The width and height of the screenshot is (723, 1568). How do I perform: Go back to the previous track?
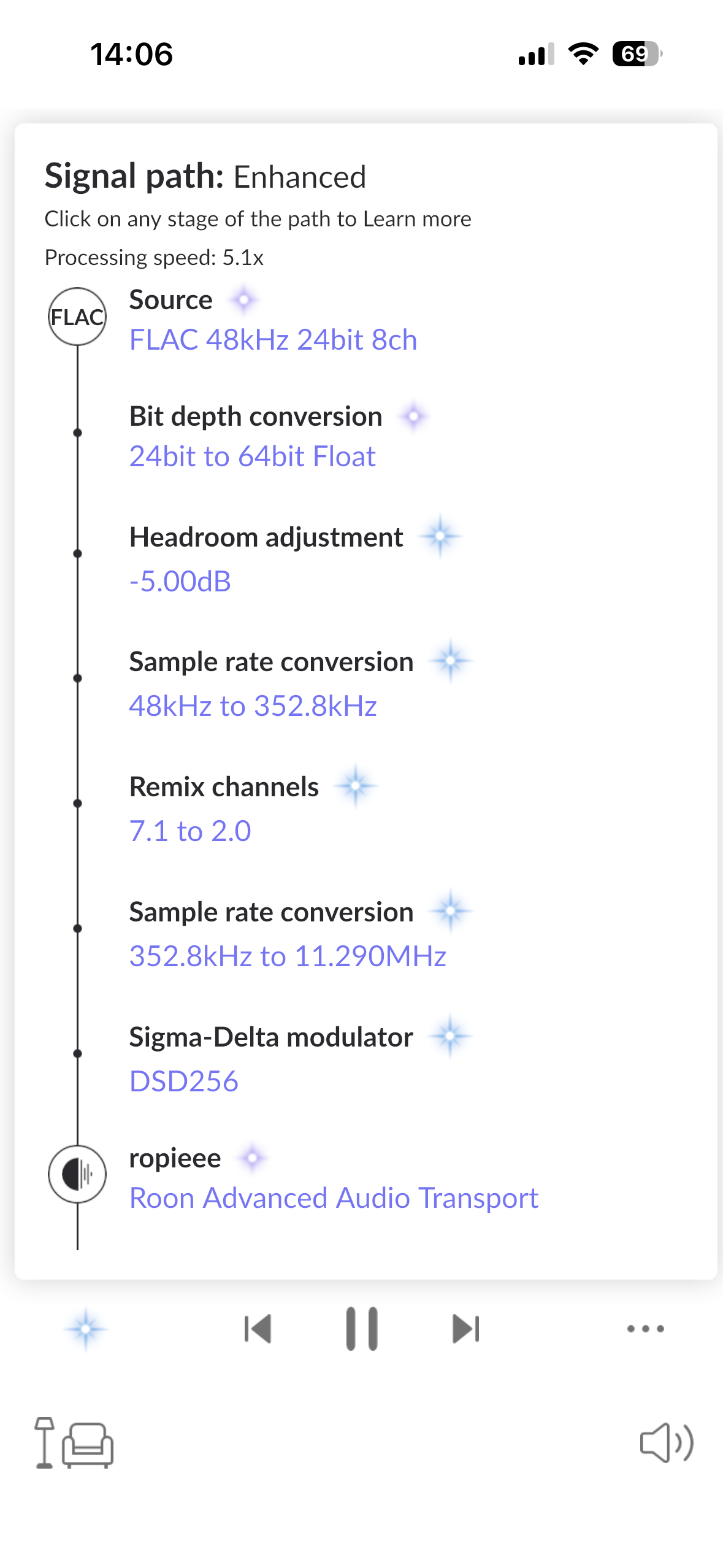(258, 1329)
